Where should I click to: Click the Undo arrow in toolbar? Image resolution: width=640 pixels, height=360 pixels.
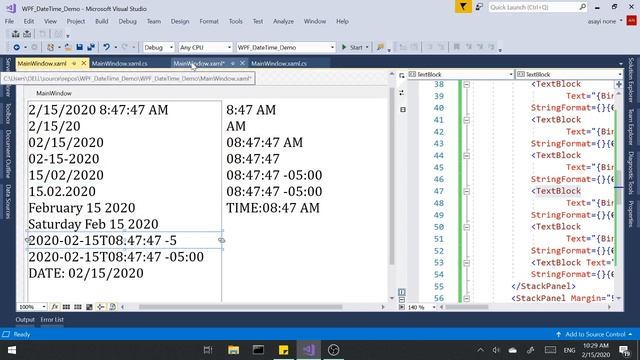pyautogui.click(x=106, y=47)
